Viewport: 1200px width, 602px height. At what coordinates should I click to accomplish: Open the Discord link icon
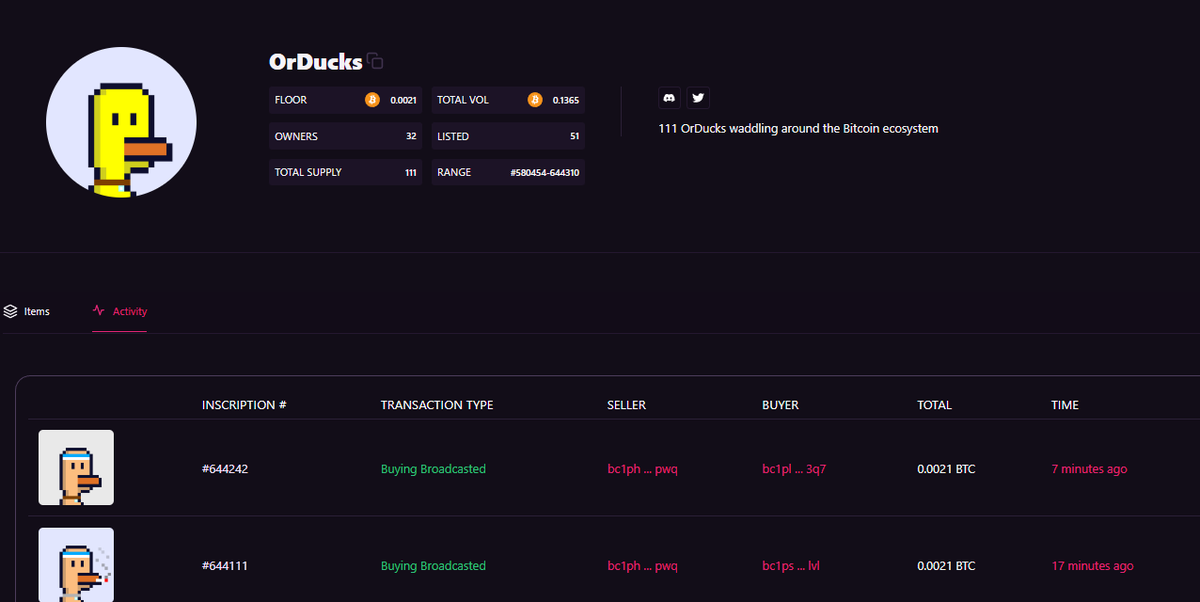pos(670,98)
